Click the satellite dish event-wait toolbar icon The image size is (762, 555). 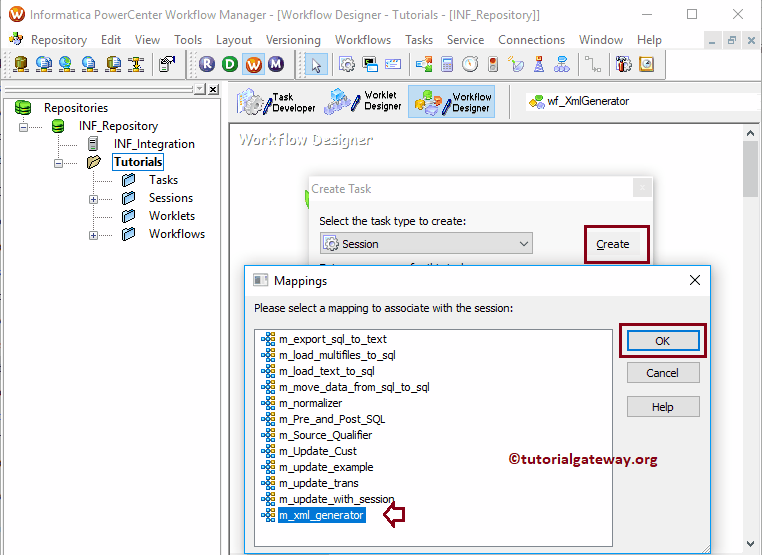click(516, 64)
